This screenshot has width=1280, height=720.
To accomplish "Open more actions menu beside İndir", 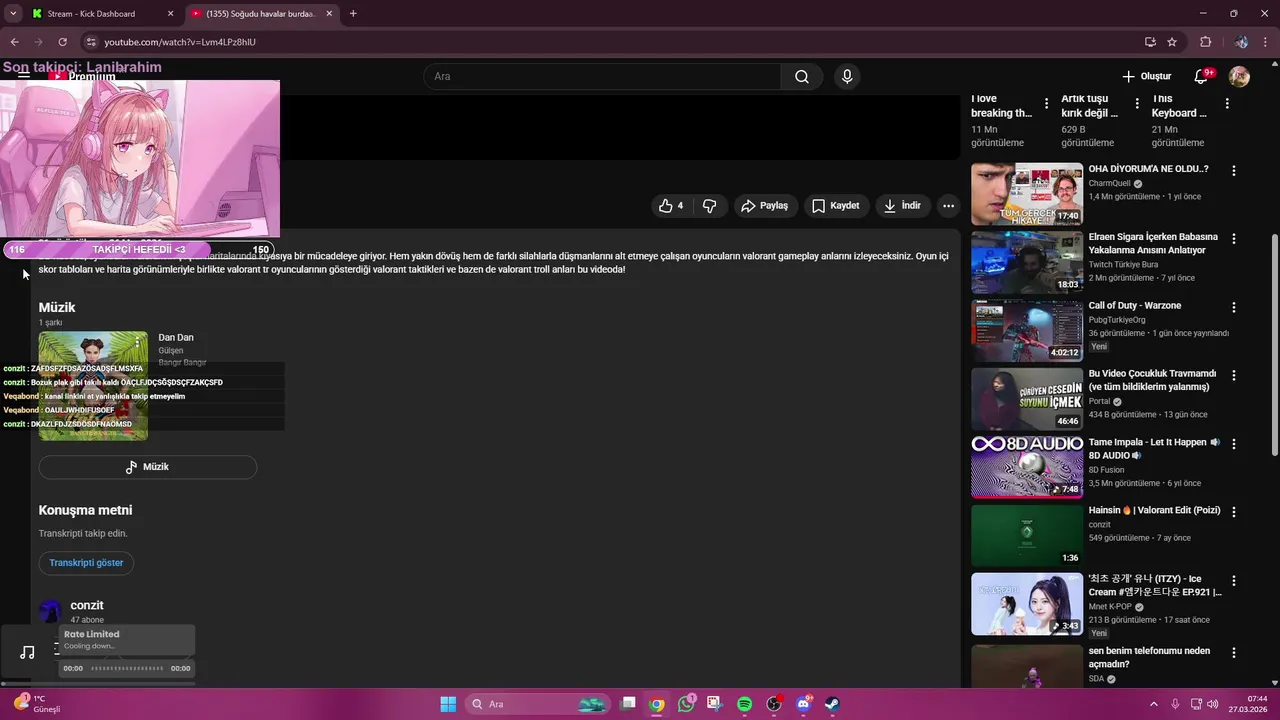I will pos(948,206).
